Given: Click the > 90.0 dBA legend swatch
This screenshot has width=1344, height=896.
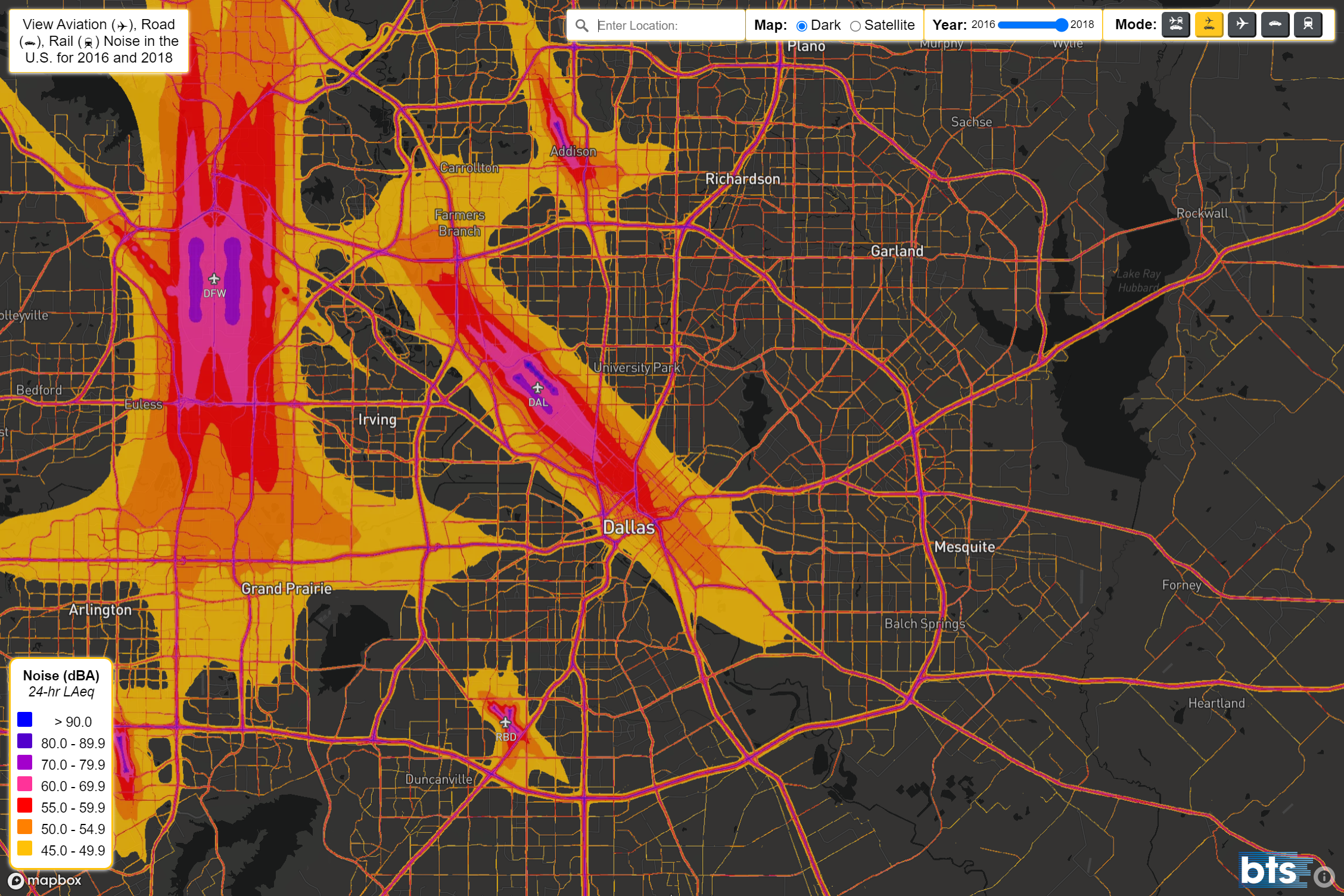Looking at the screenshot, I should (x=25, y=720).
